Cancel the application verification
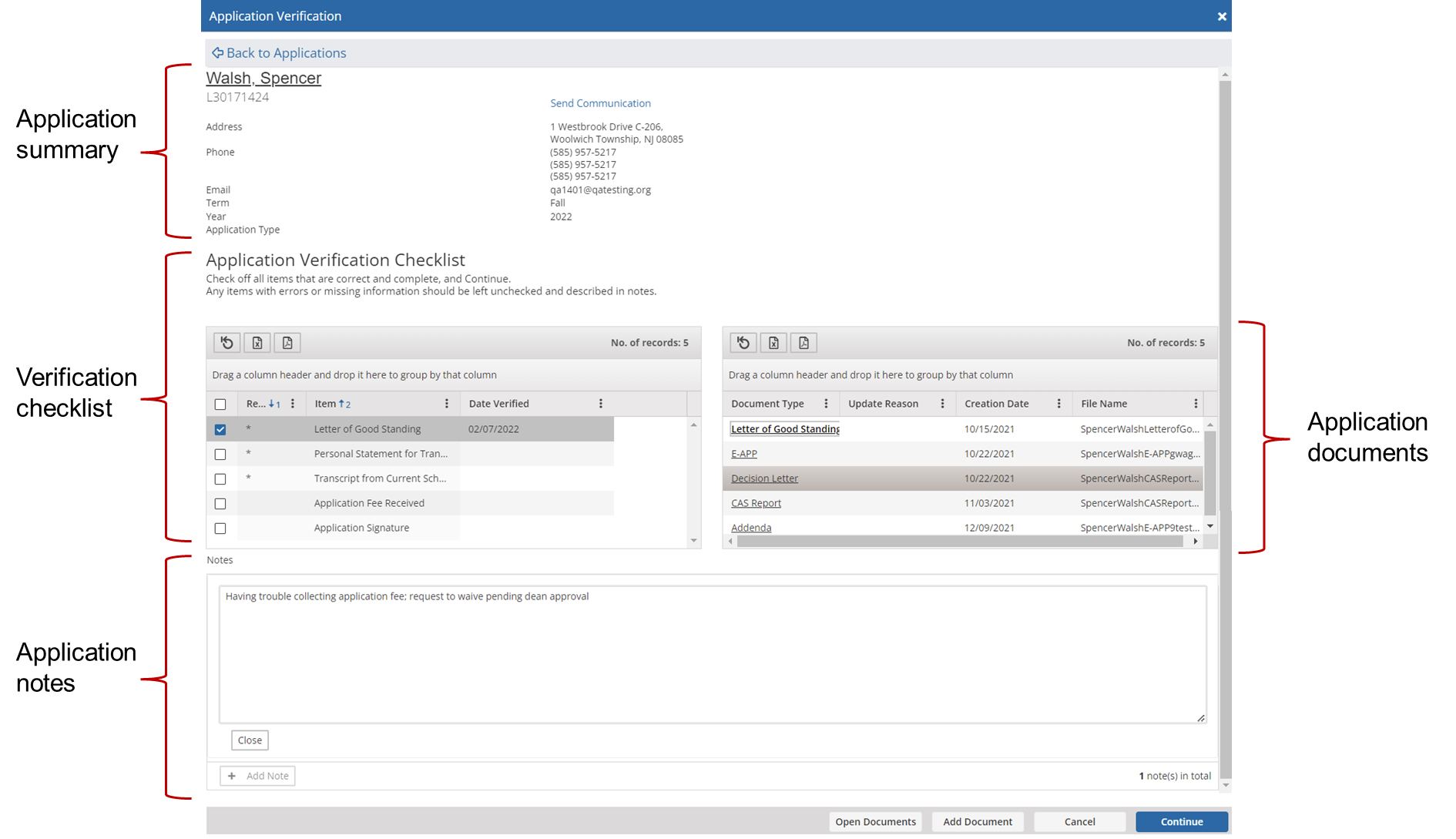This screenshot has width=1456, height=839. (x=1079, y=822)
